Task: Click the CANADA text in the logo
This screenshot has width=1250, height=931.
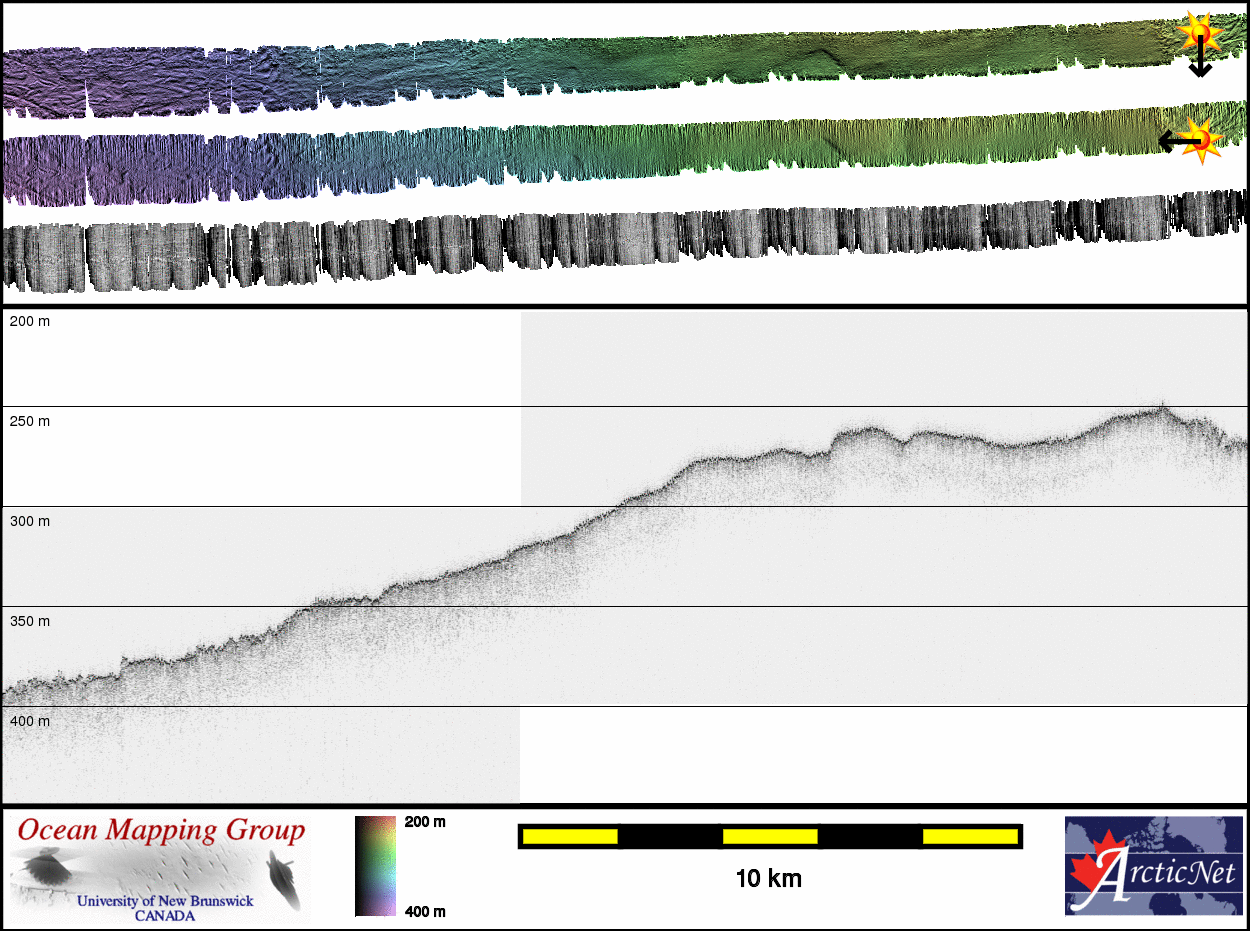Action: tap(165, 915)
